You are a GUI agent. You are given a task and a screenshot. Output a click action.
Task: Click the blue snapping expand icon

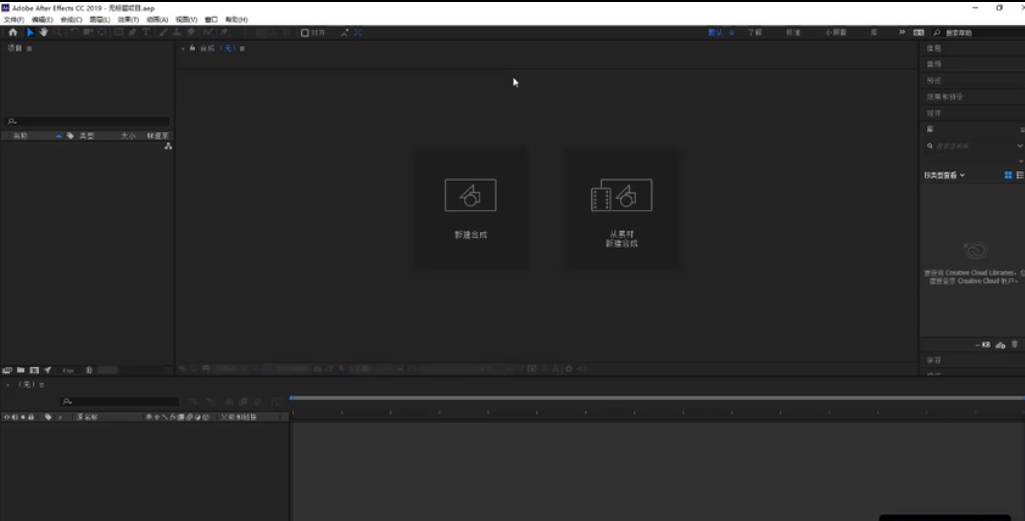(358, 32)
